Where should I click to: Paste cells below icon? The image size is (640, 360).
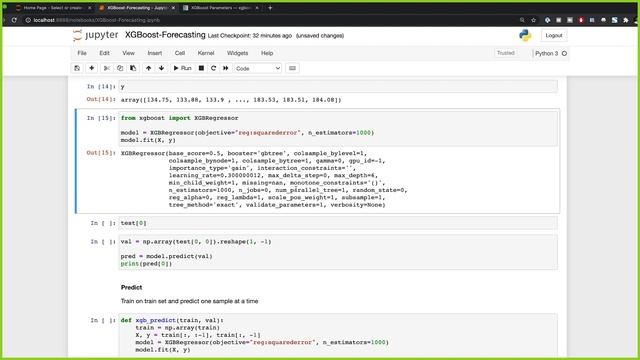133,68
